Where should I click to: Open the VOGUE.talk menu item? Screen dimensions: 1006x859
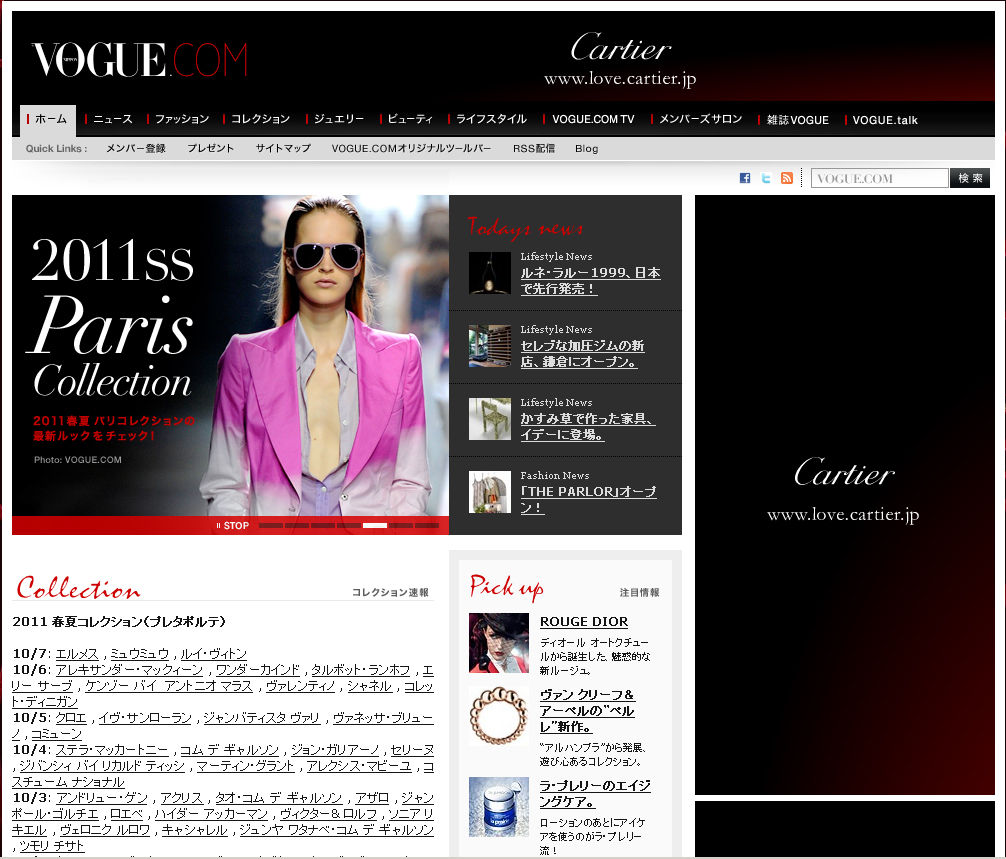(885, 120)
